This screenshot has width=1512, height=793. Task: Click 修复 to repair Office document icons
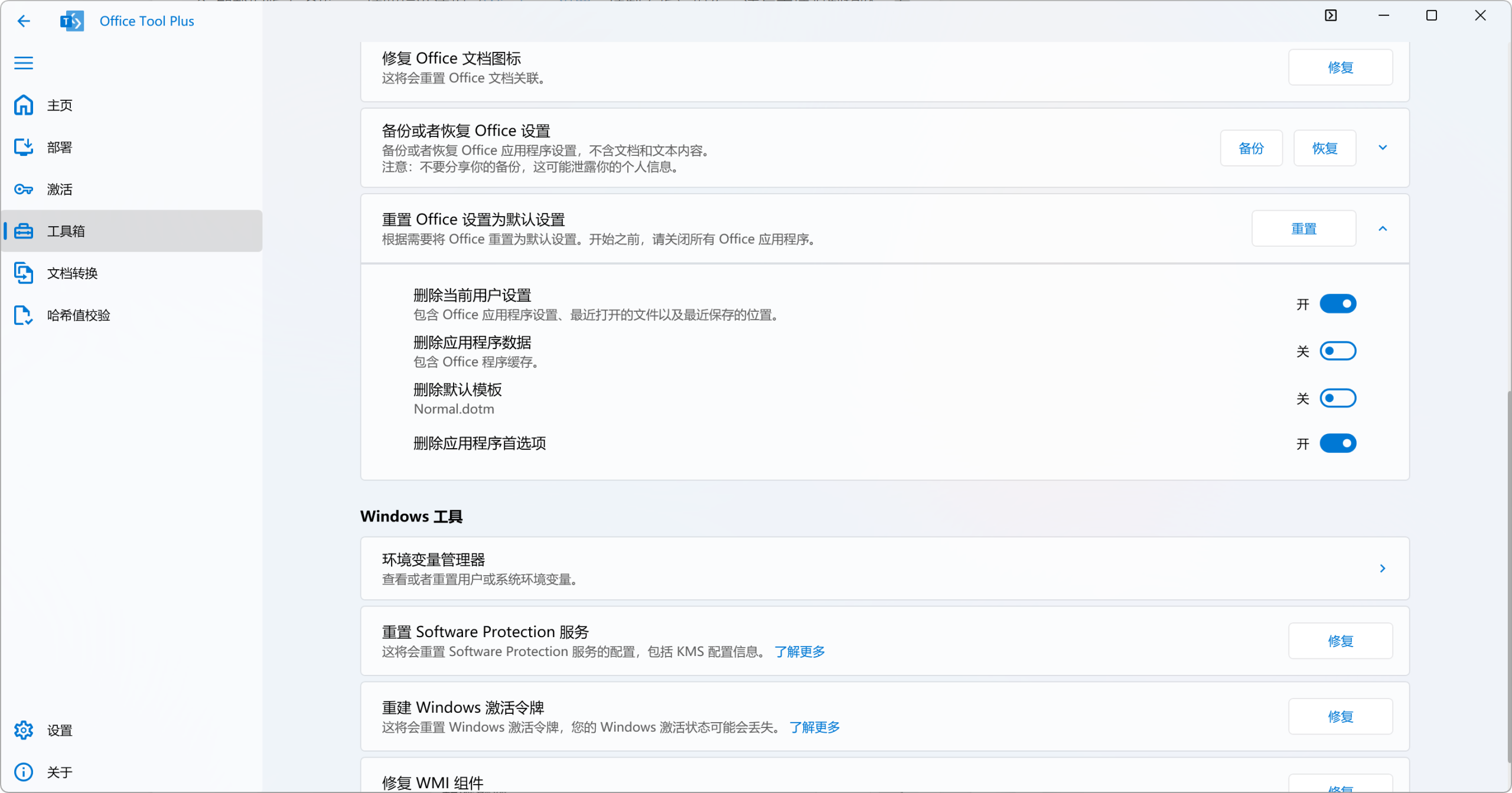coord(1340,67)
